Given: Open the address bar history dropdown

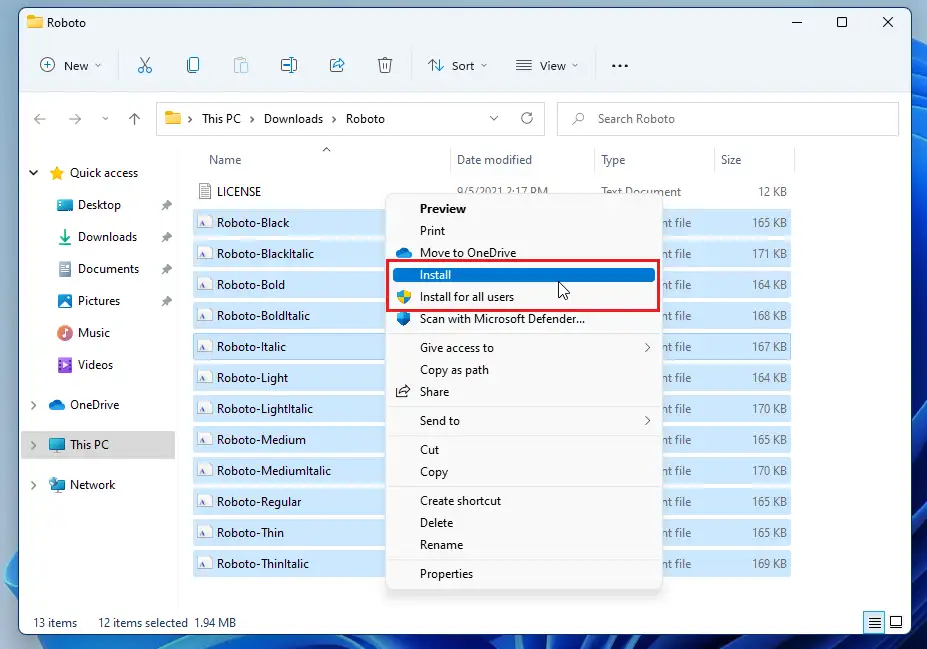Looking at the screenshot, I should [494, 118].
